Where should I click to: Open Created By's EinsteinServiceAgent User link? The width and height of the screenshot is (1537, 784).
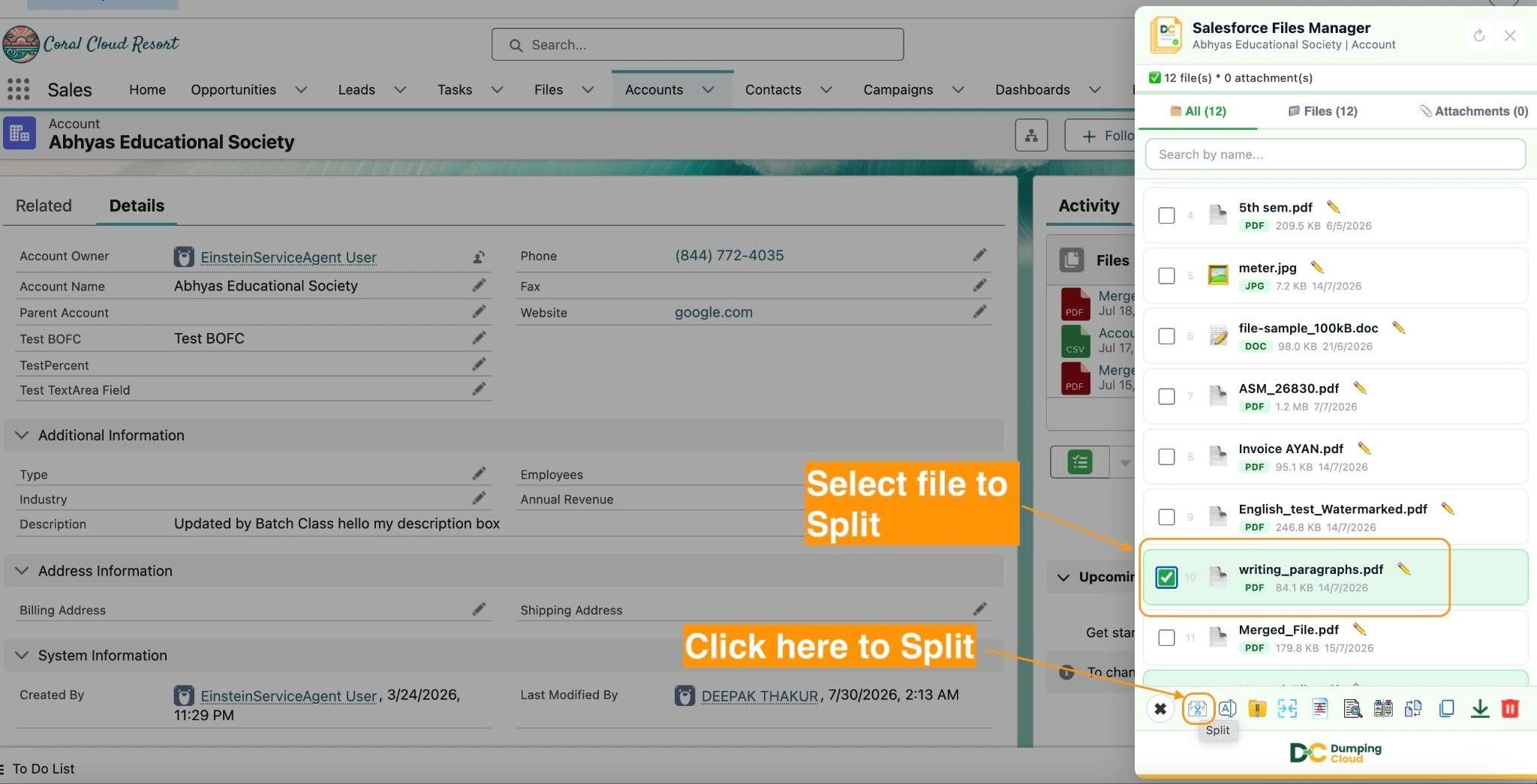288,695
